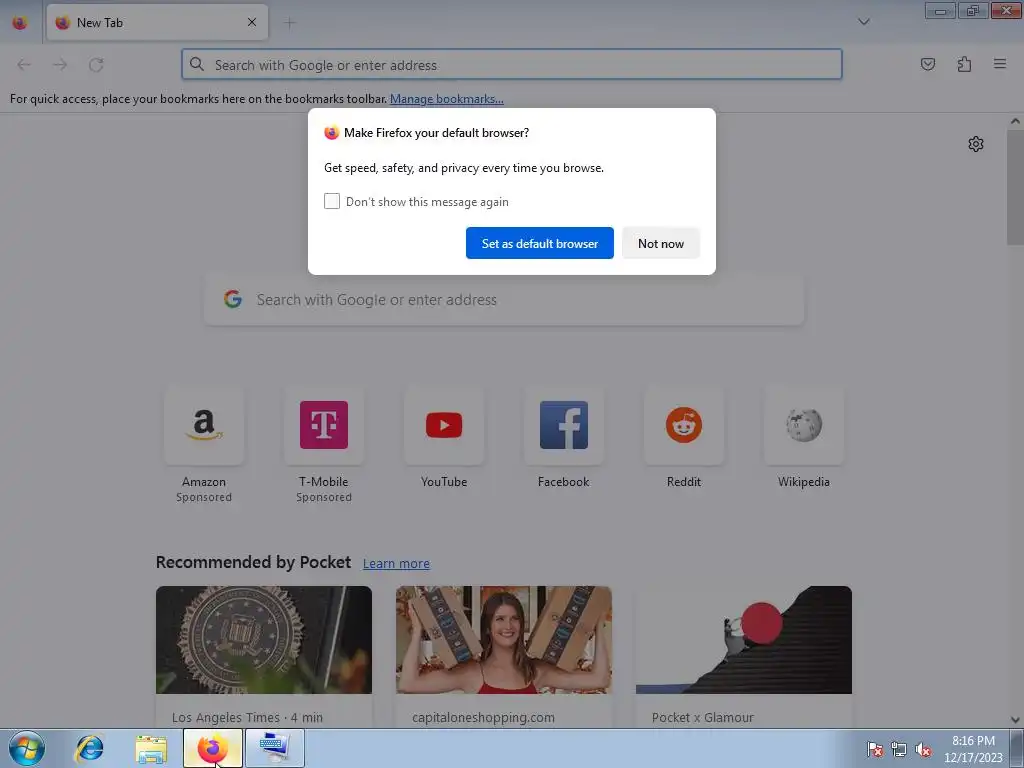Click the address bar search field
This screenshot has height=768, width=1024.
pyautogui.click(x=512, y=65)
